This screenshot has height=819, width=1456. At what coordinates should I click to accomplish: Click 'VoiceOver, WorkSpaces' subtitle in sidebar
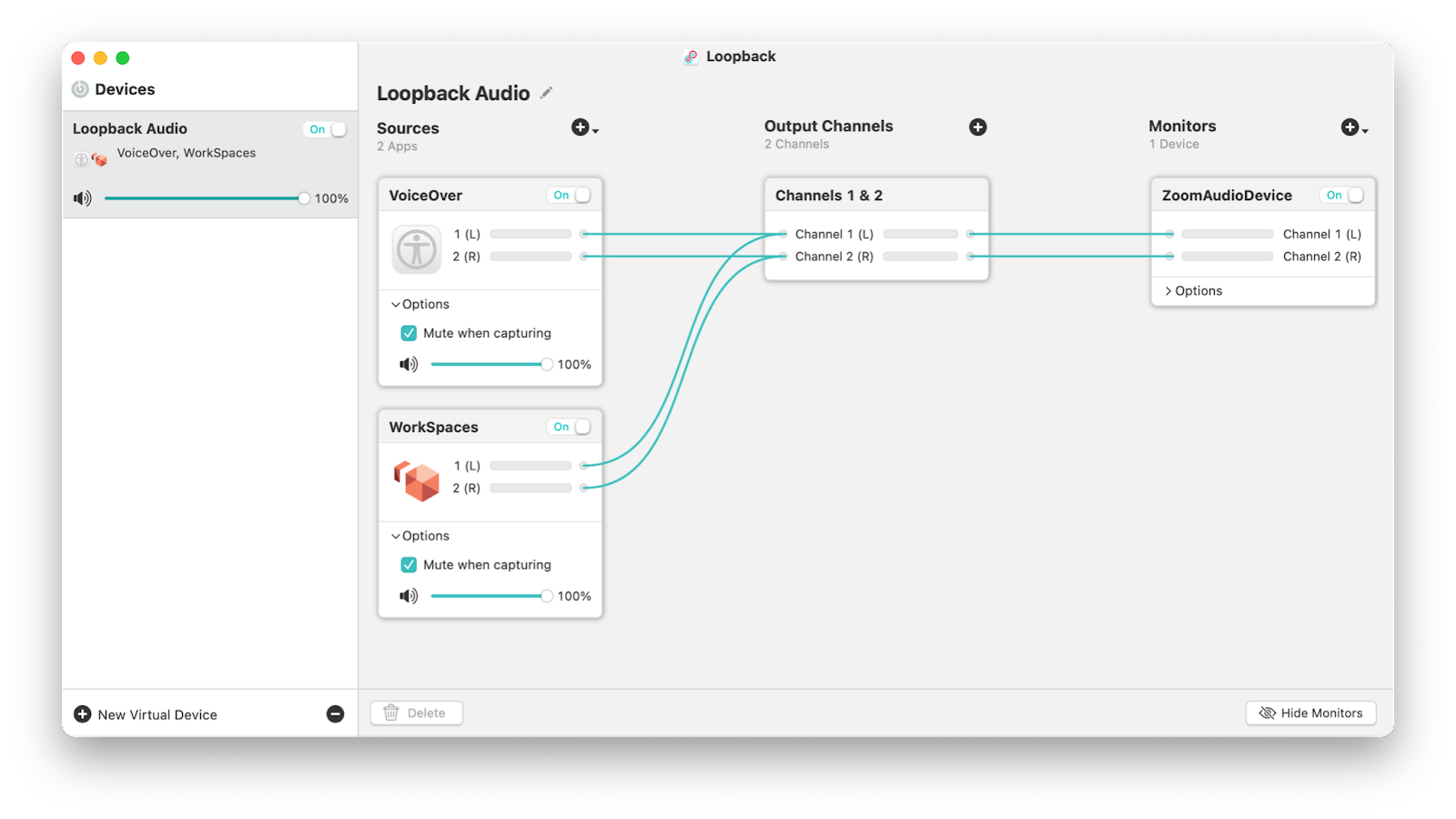click(187, 153)
